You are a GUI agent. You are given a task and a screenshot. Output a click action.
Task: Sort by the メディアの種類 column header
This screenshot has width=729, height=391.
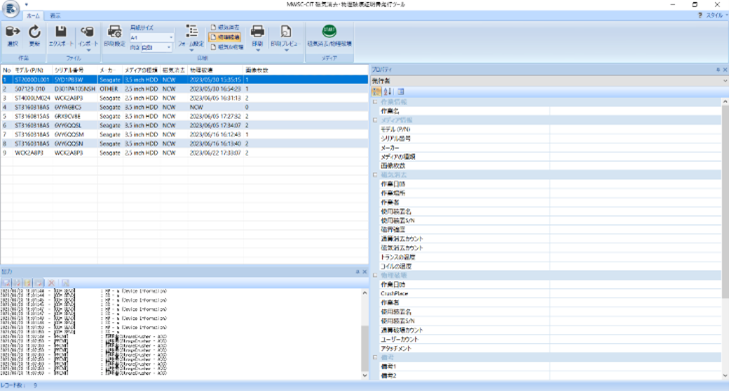point(141,70)
